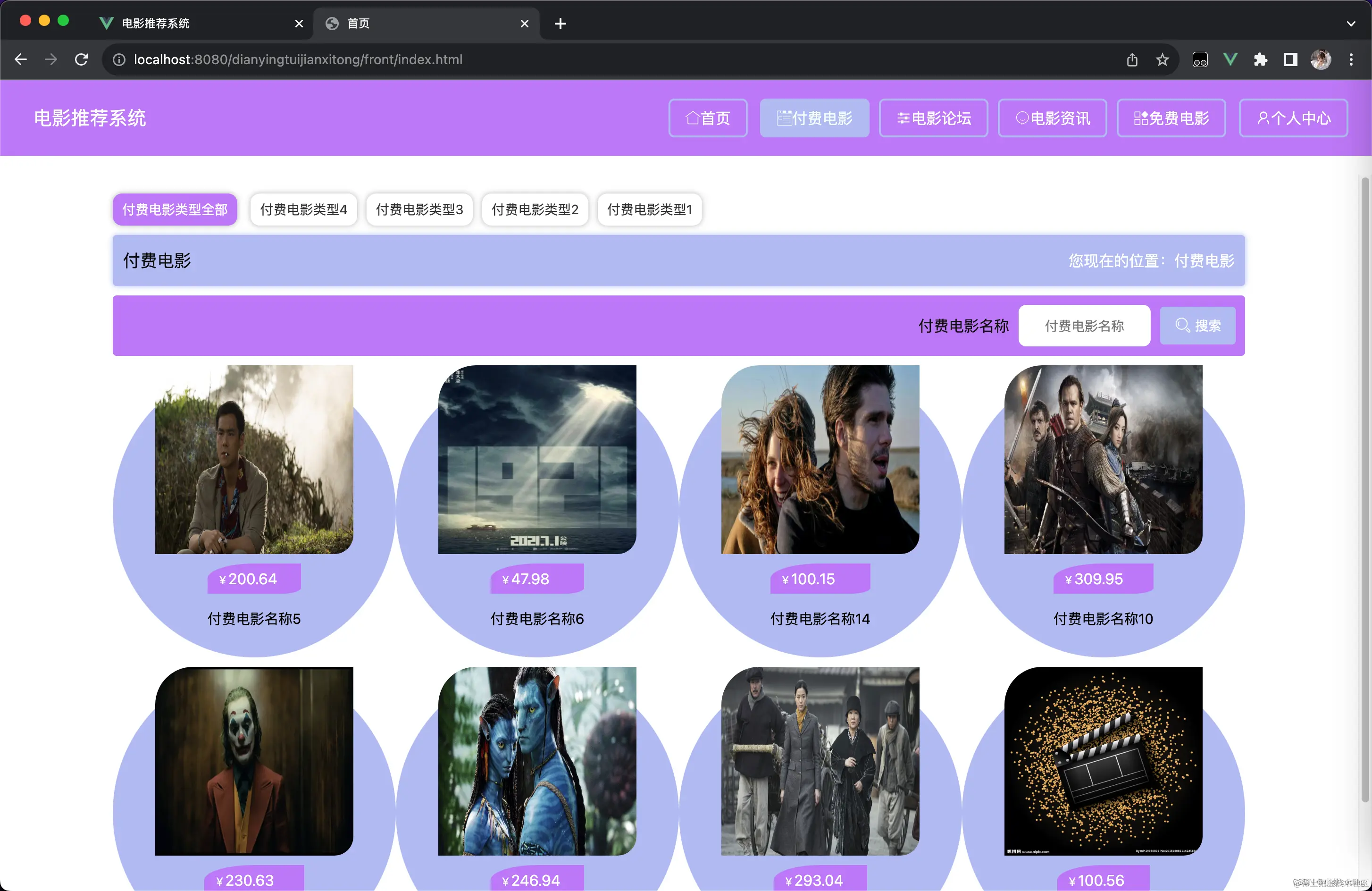Click the share page icon
The width and height of the screenshot is (1372, 891).
pyautogui.click(x=1132, y=59)
